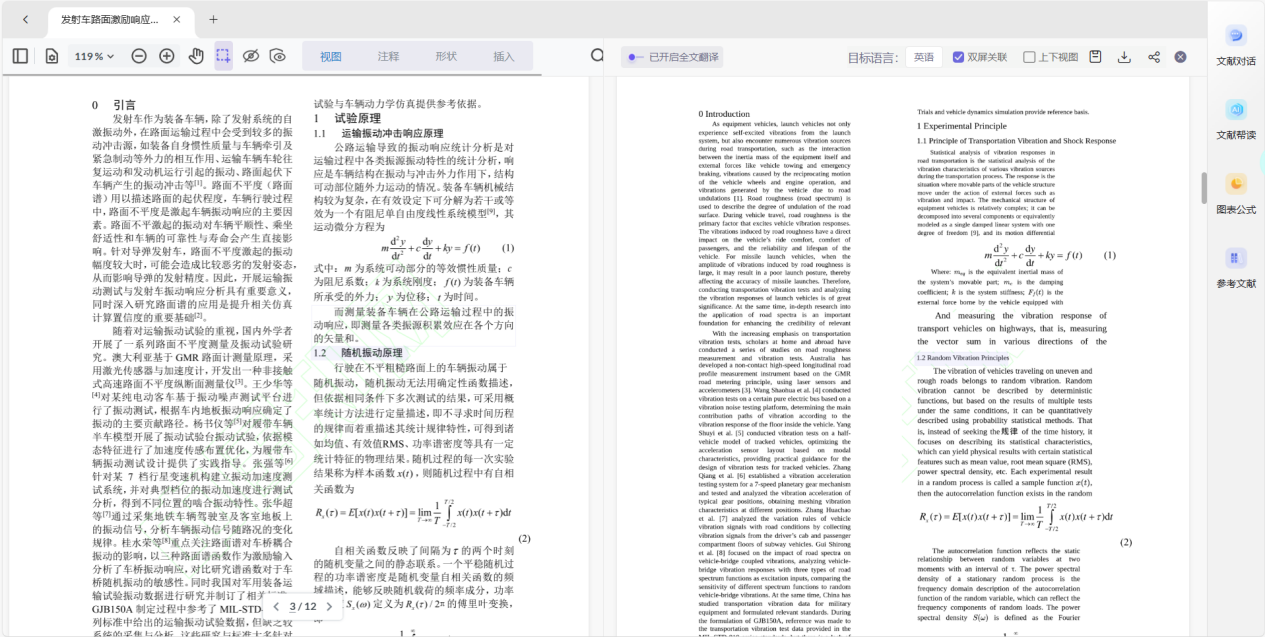Zoom out with the minus button
This screenshot has height=637, width=1265.
point(139,56)
